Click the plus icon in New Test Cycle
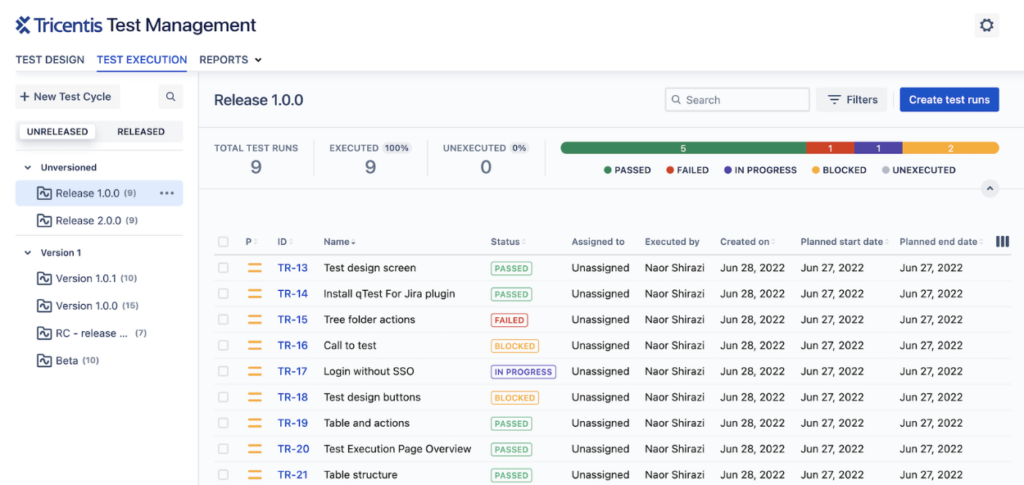1024x485 pixels. pyautogui.click(x=25, y=97)
